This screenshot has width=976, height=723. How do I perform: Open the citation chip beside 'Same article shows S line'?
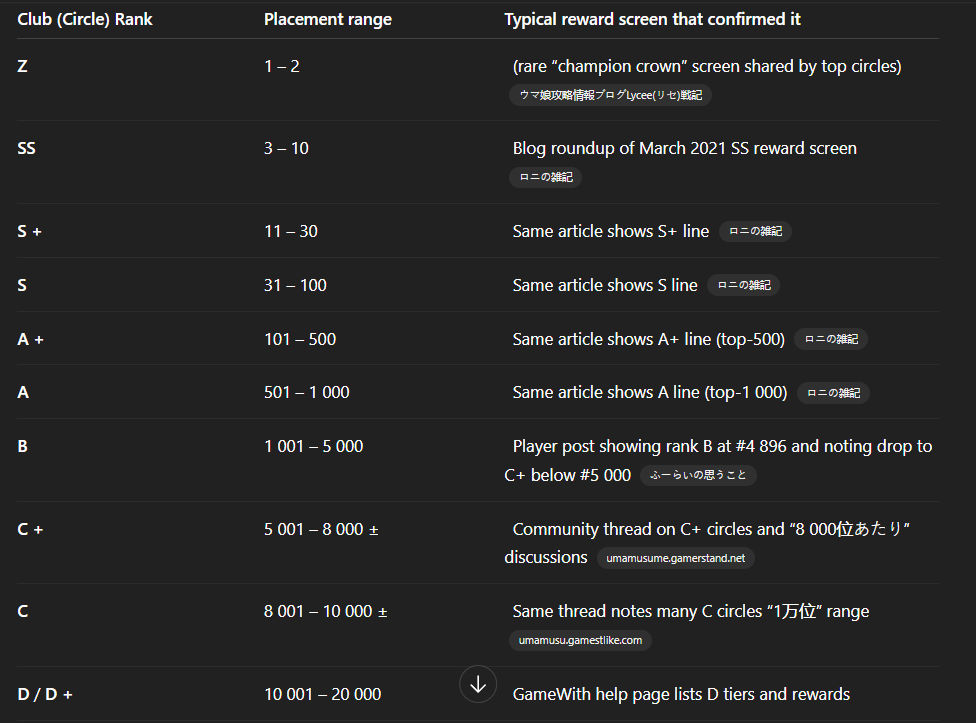click(x=744, y=285)
